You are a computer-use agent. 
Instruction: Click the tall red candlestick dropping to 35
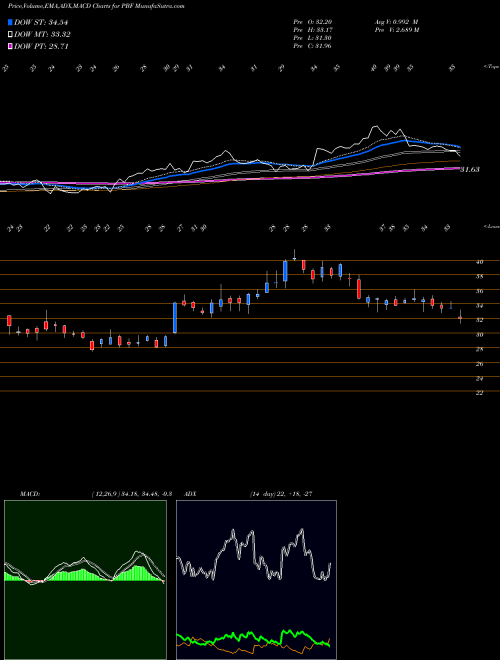(359, 288)
